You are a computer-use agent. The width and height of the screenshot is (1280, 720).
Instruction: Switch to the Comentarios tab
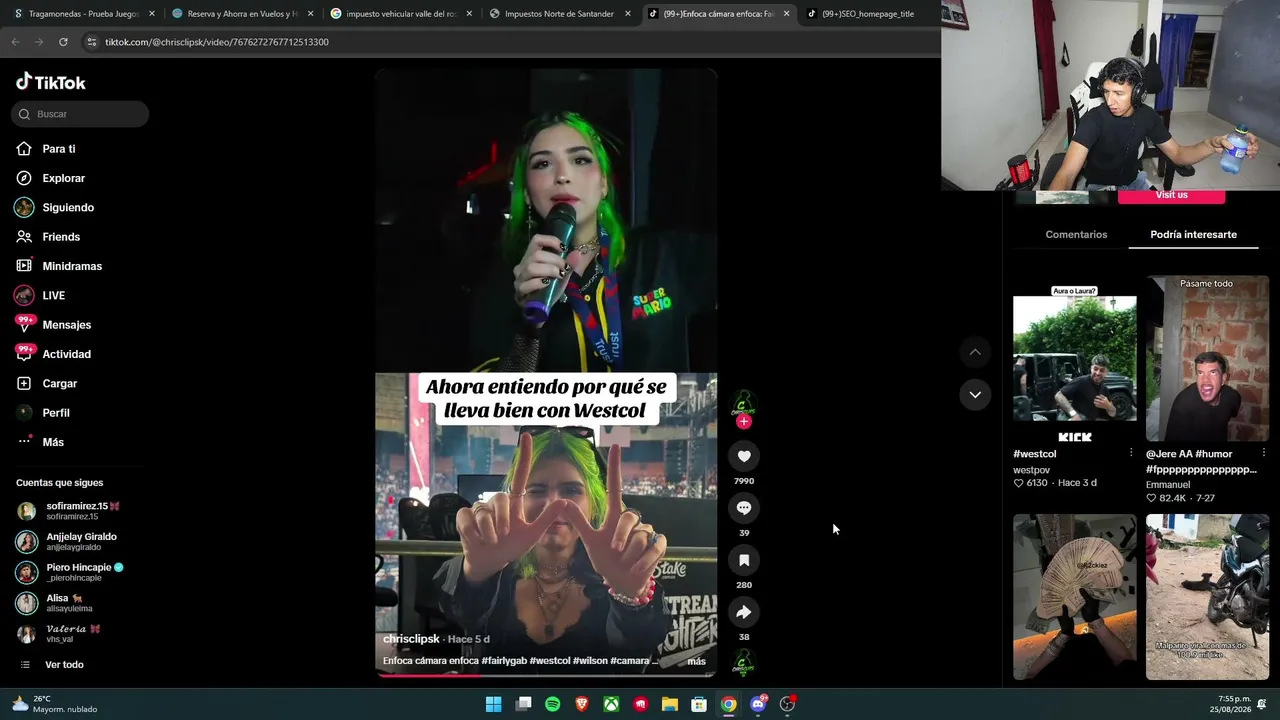tap(1076, 234)
